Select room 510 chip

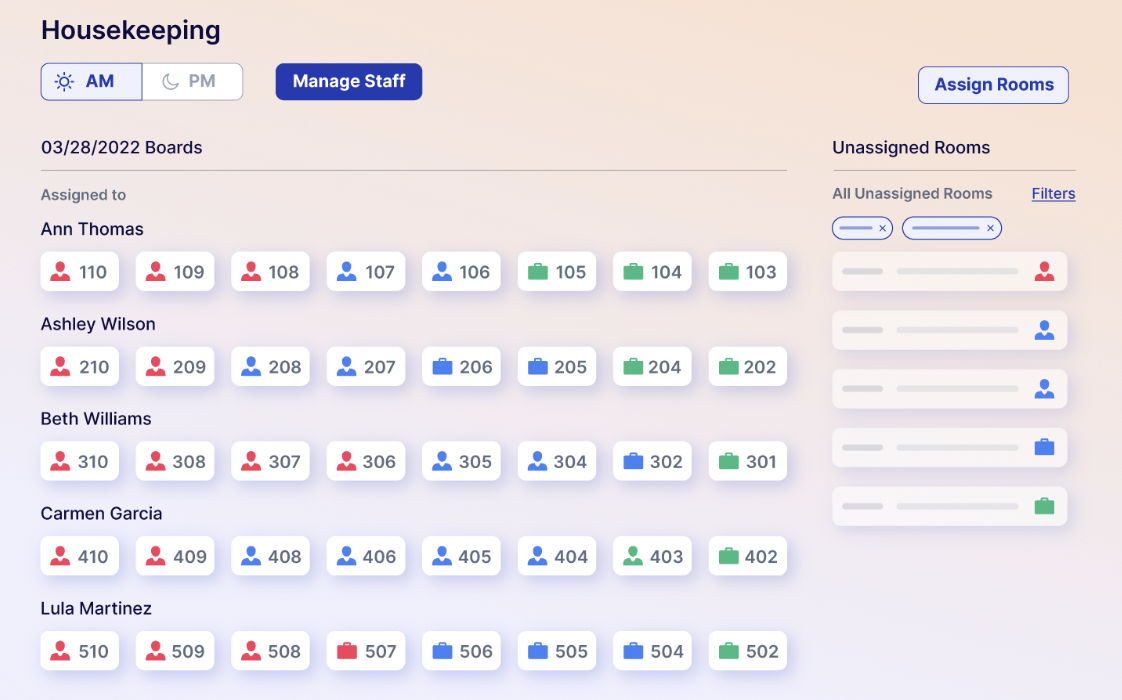pyautogui.click(x=79, y=651)
